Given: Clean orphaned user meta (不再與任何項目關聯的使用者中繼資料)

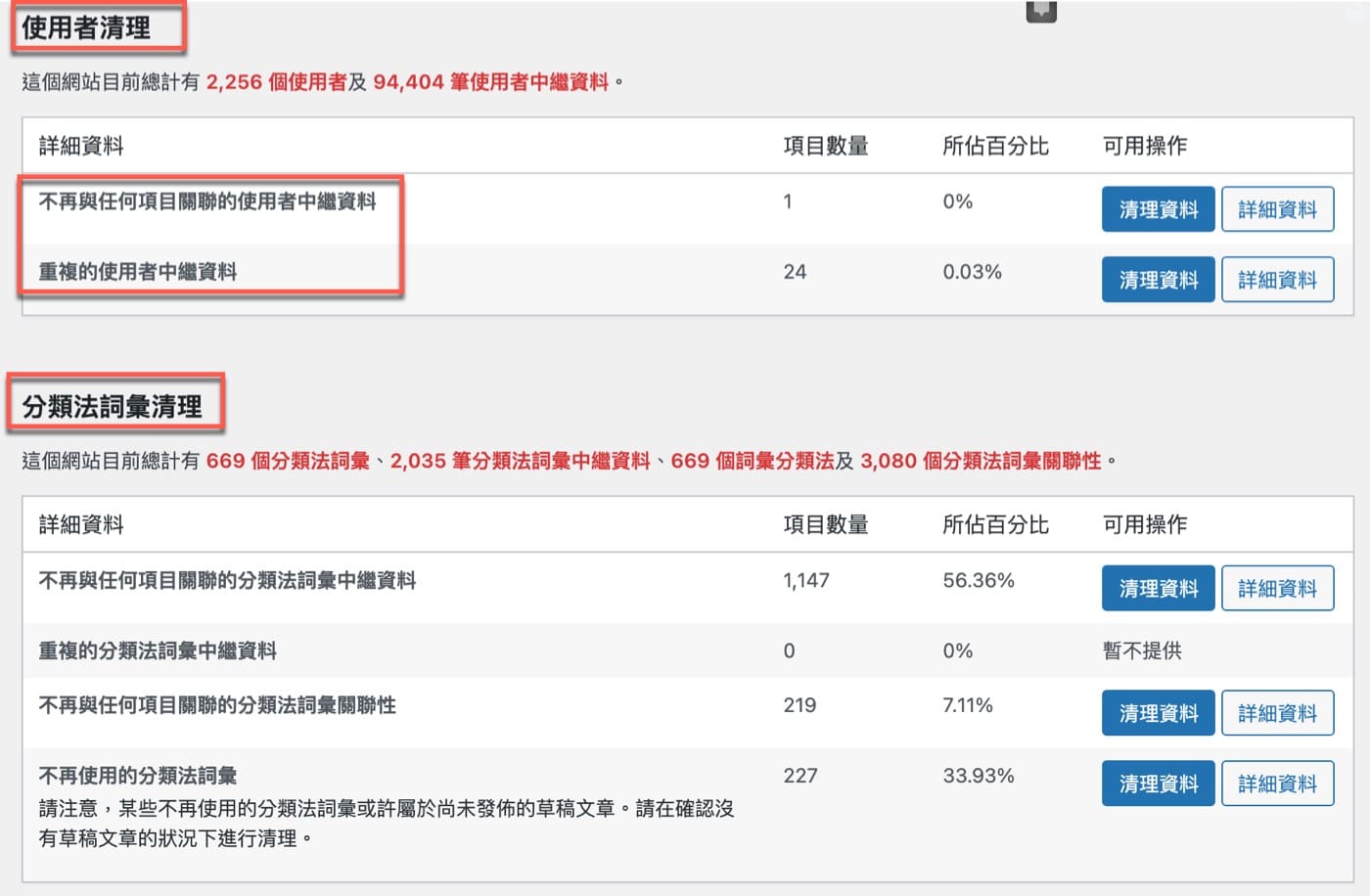Looking at the screenshot, I should click(1159, 209).
